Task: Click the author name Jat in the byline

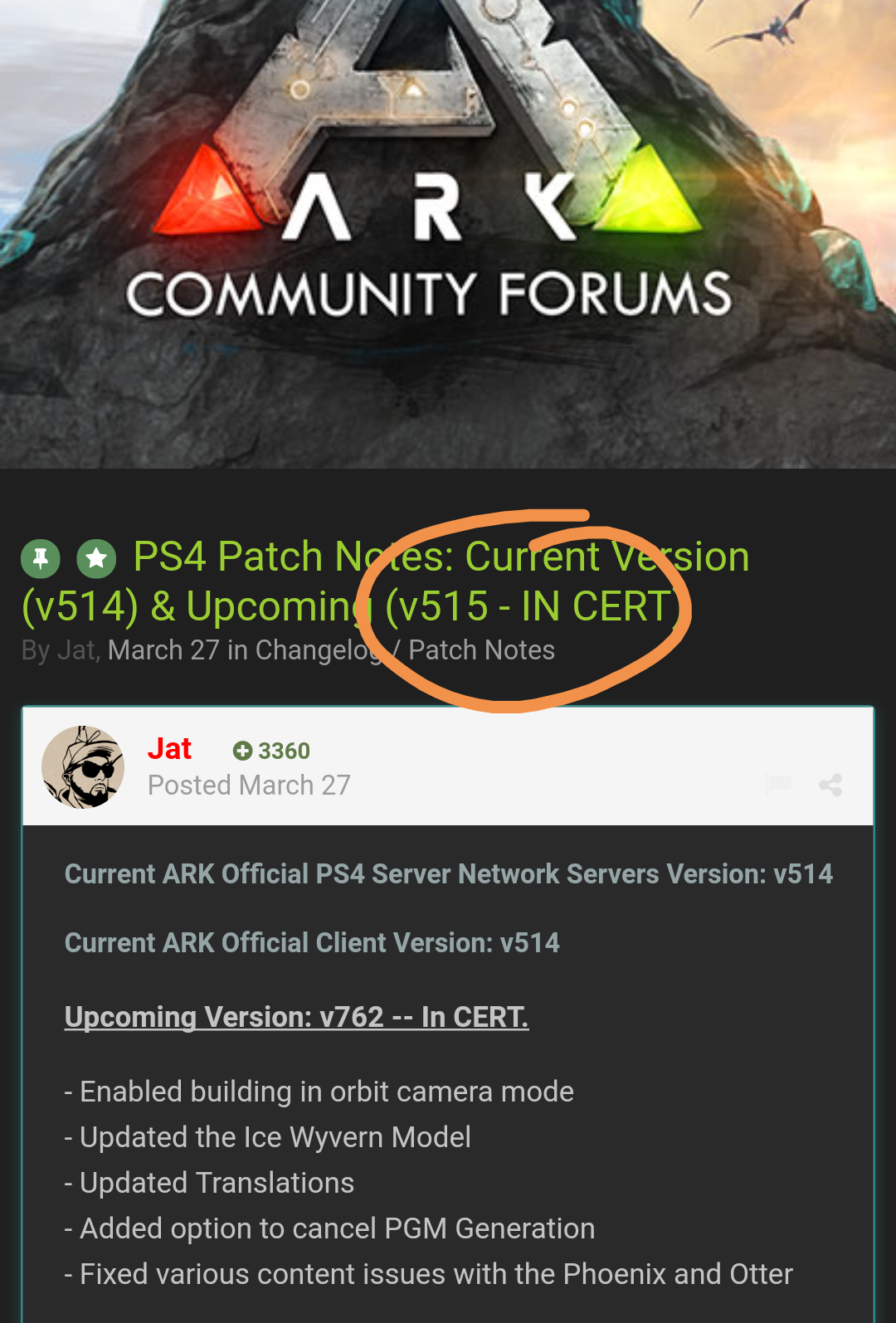Action: point(76,650)
